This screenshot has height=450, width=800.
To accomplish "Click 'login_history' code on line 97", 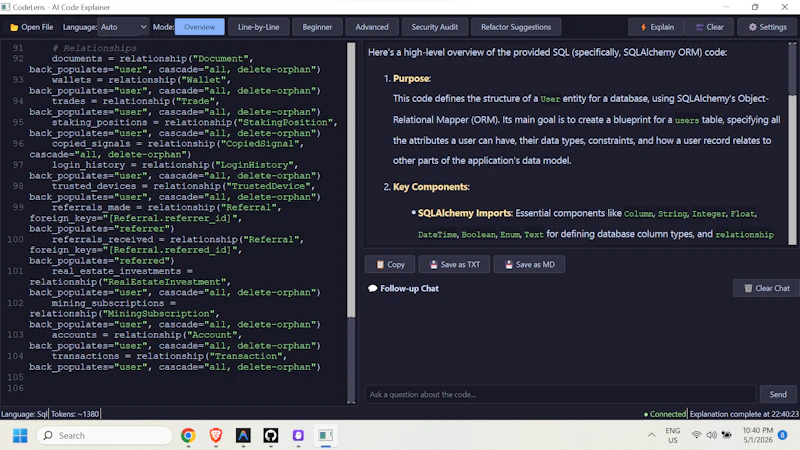I will click(88, 165).
